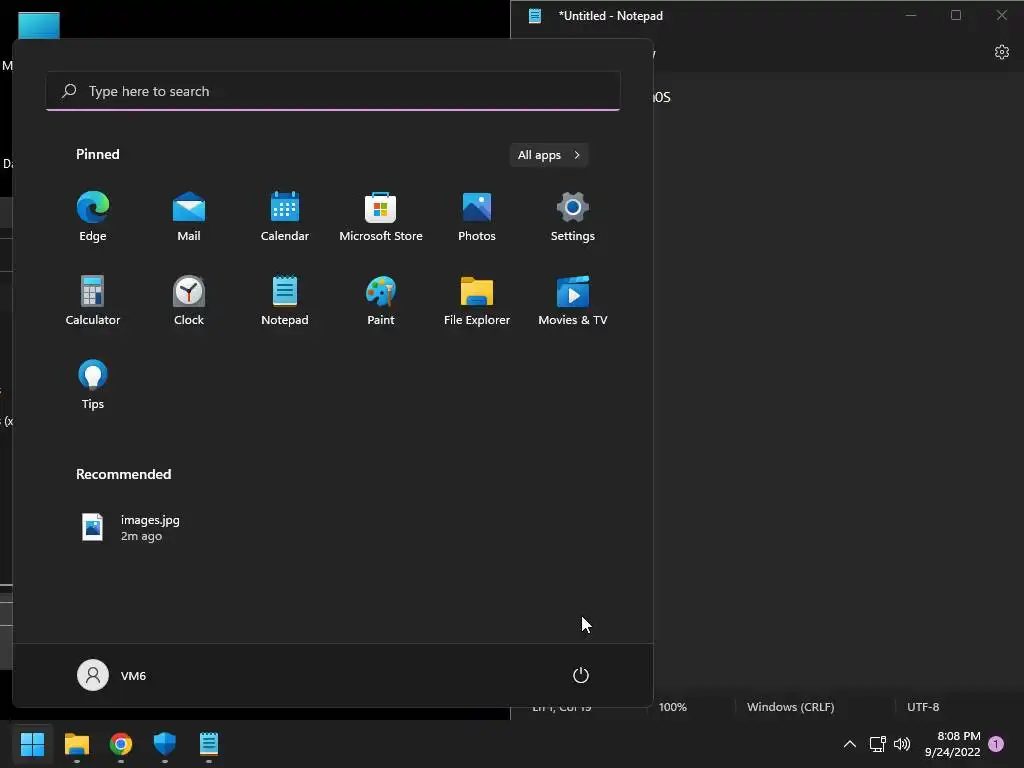Switch to Notepad from the taskbar
This screenshot has height=768, width=1024.
(x=209, y=744)
